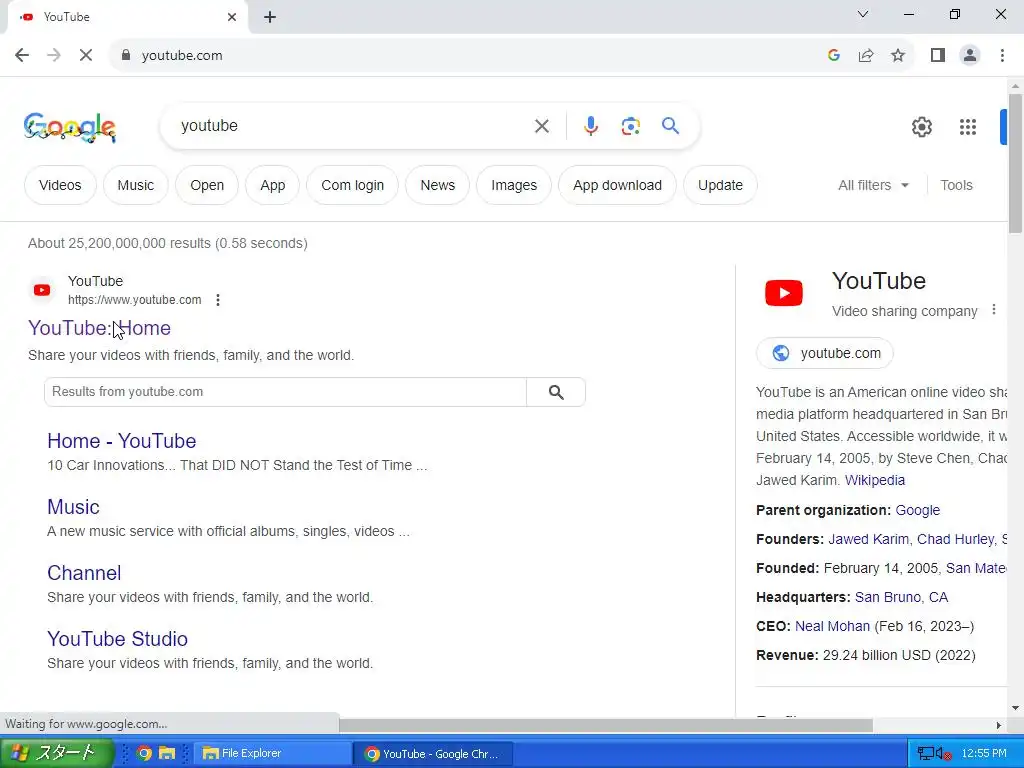Select the App download filter chip

point(617,185)
